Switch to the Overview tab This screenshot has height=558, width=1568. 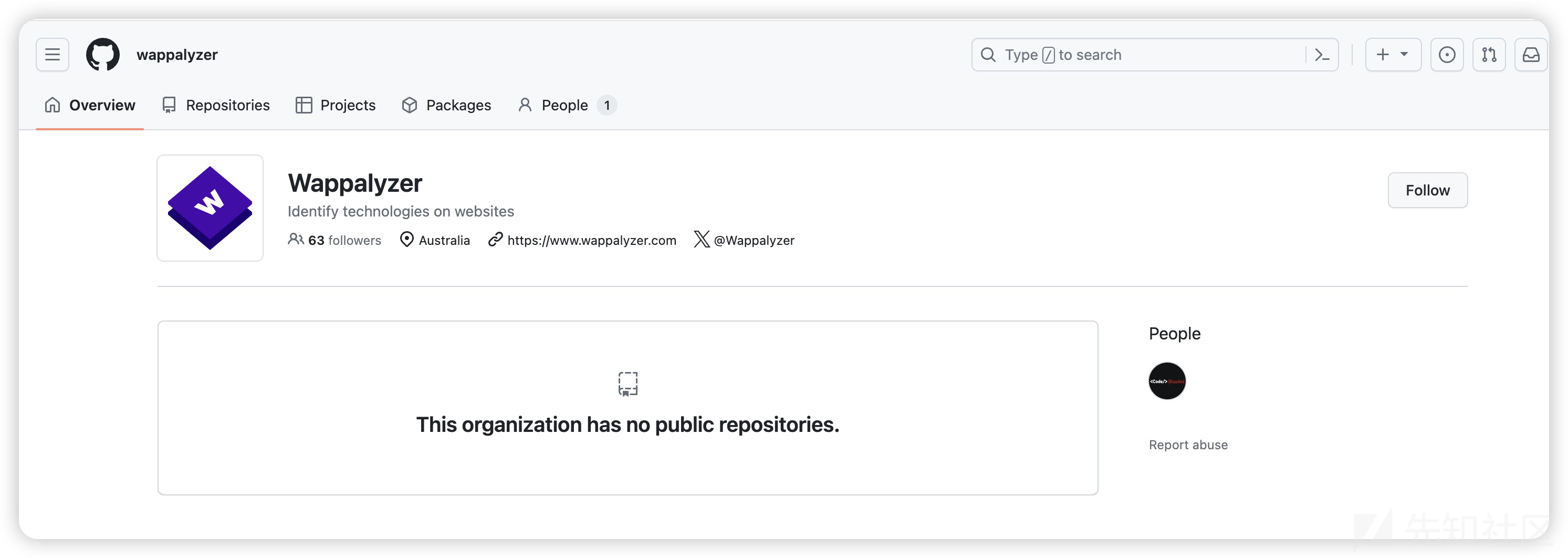[90, 106]
